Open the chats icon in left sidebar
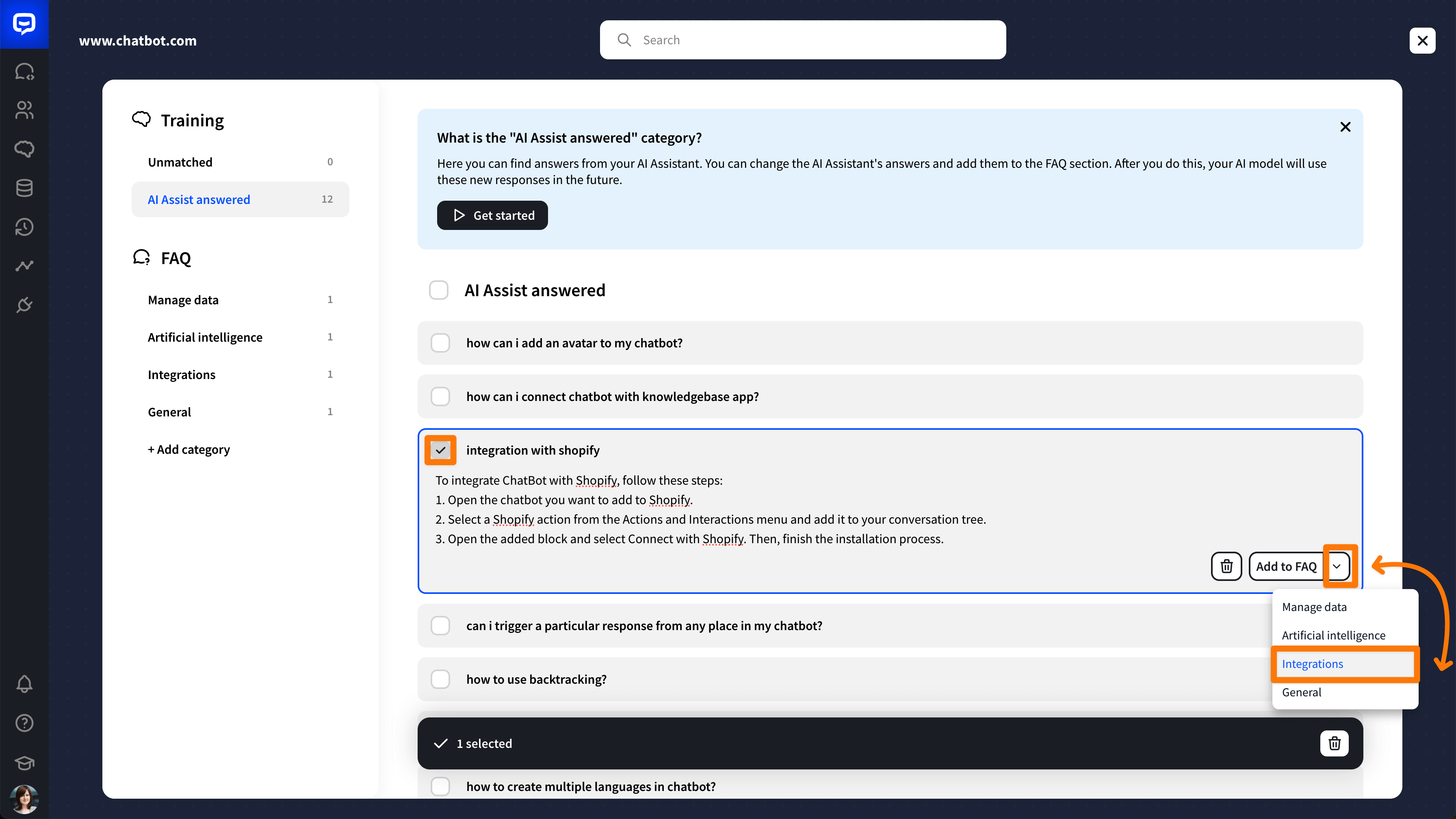This screenshot has height=819, width=1456. click(24, 72)
